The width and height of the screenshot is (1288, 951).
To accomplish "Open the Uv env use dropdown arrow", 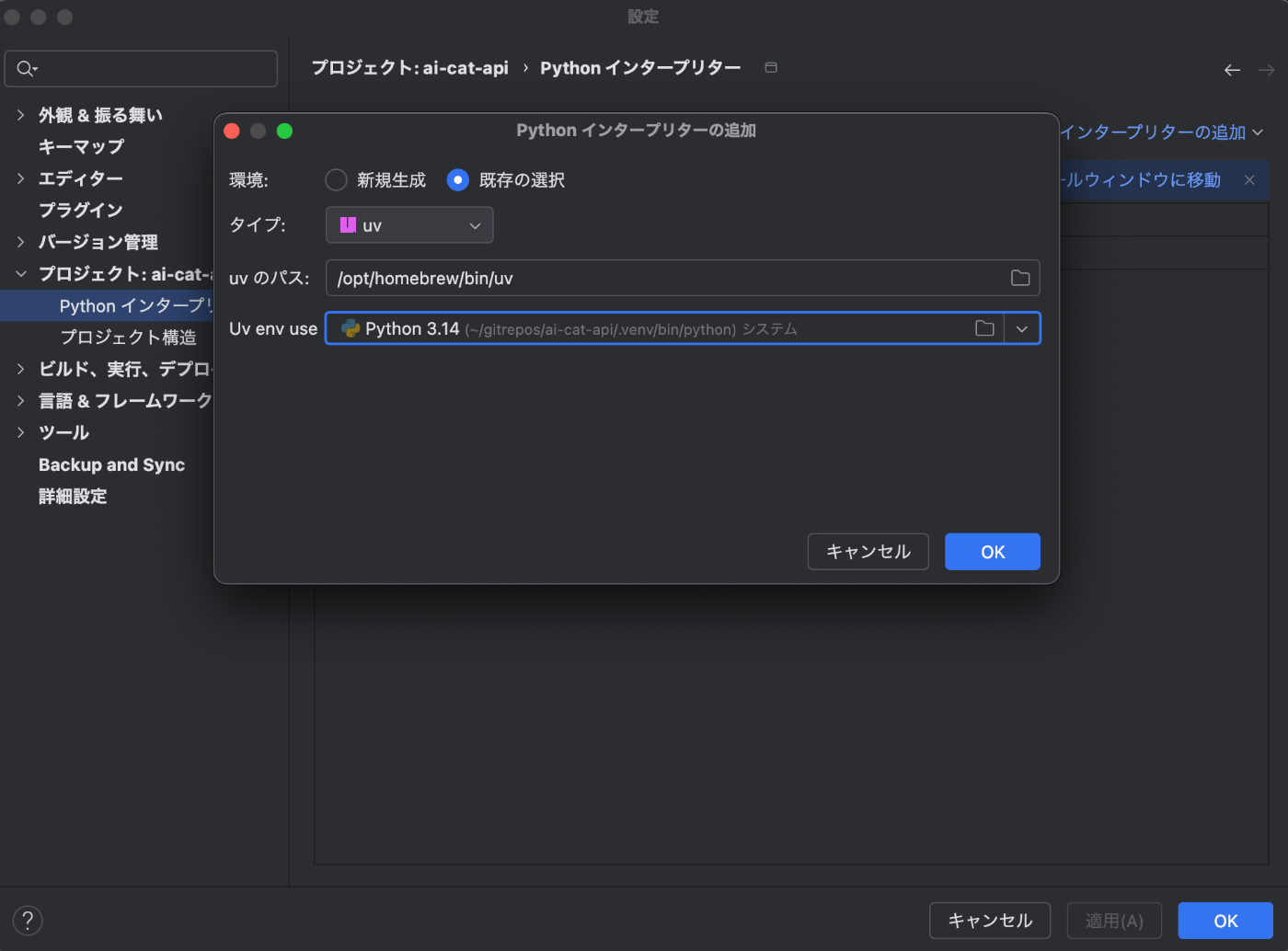I will pos(1022,328).
